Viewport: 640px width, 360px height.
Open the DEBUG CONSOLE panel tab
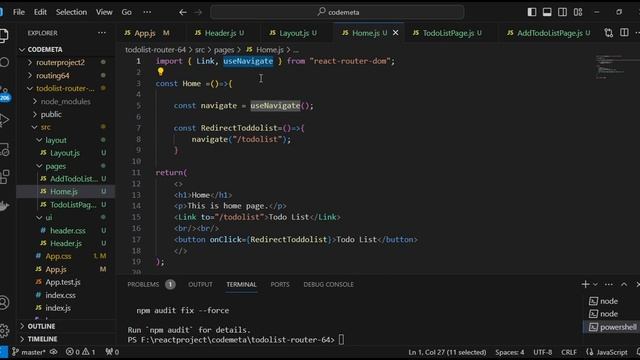pos(329,284)
